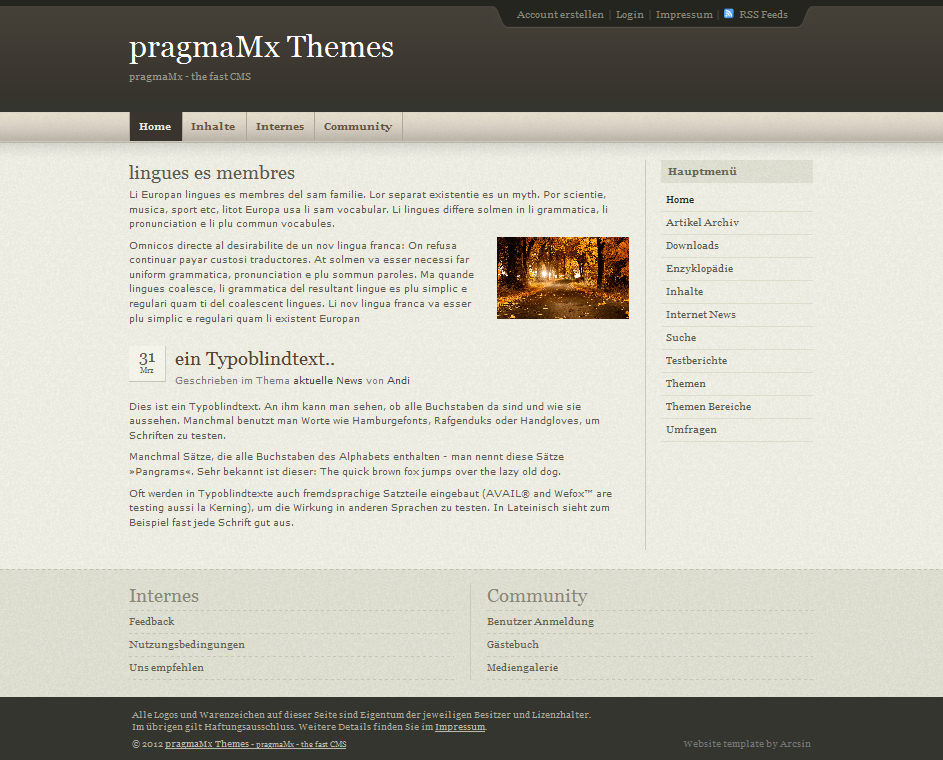Open the RSS Feeds link

click(763, 14)
